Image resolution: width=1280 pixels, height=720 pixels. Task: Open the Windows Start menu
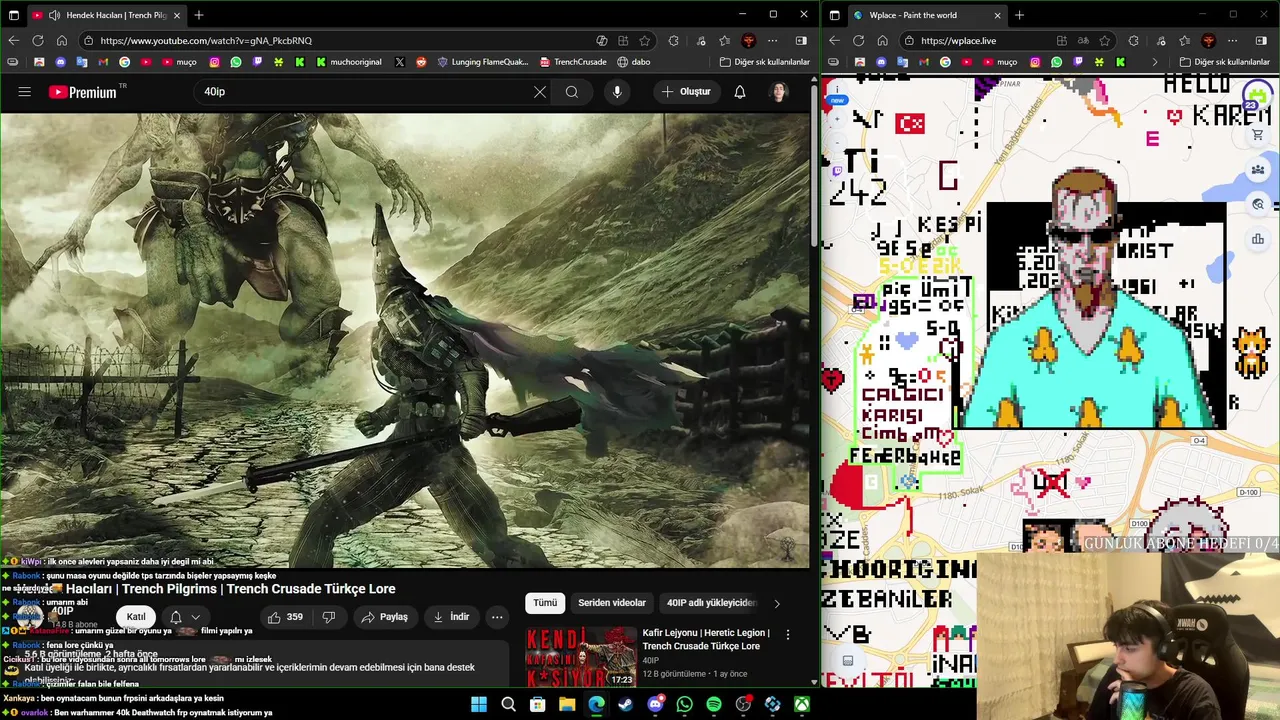(479, 705)
